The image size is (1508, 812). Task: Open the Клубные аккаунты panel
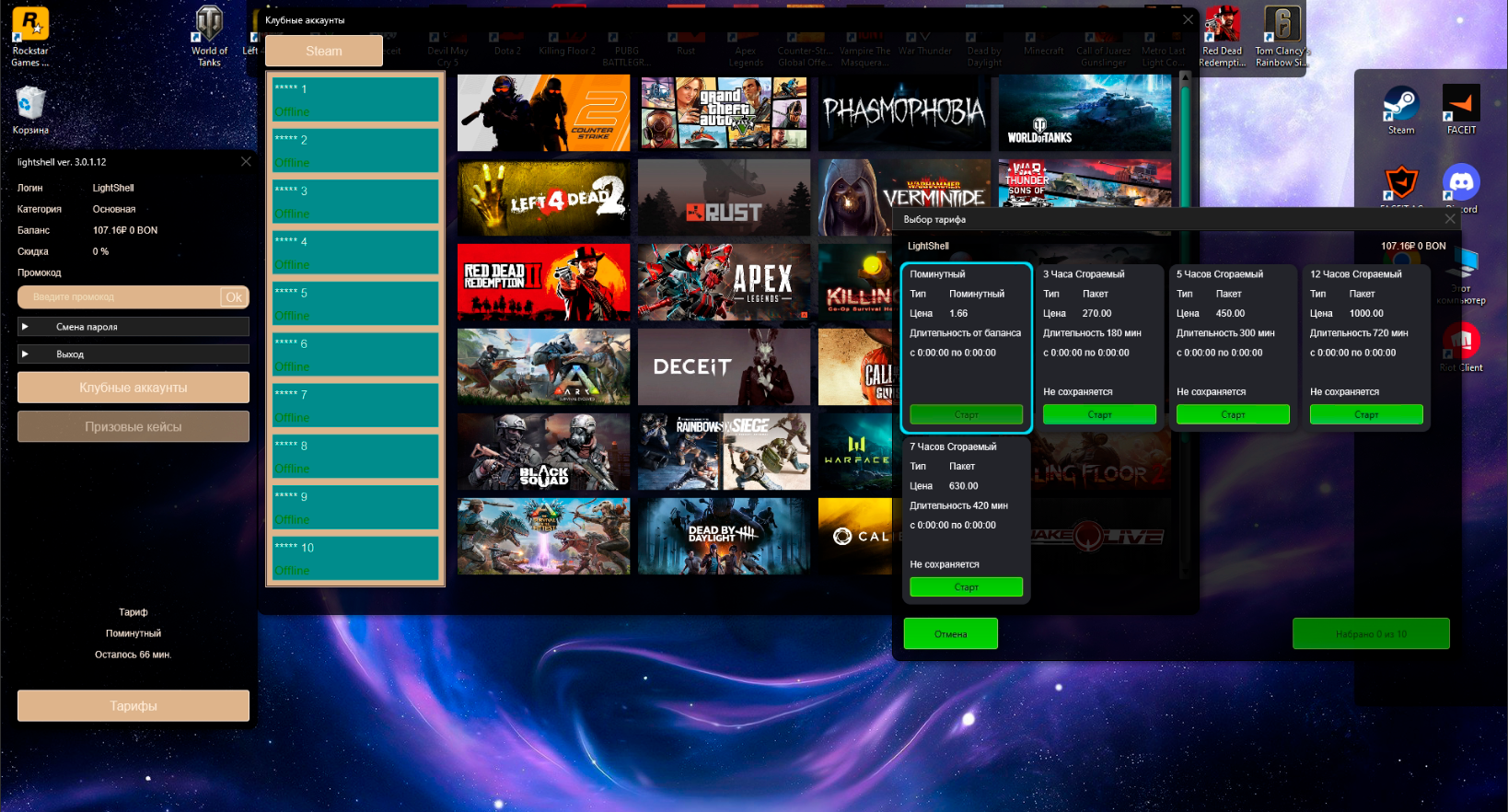pyautogui.click(x=133, y=388)
